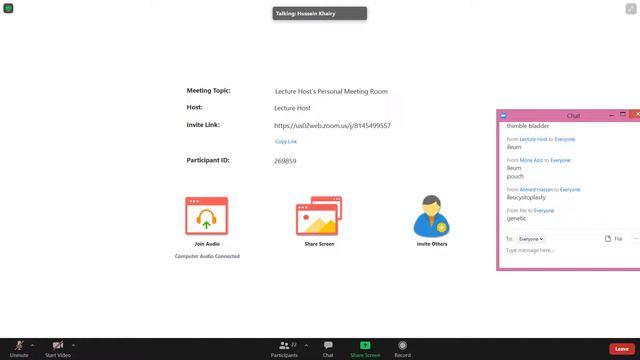Expand the arrow beside Participants
640x360 pixels.
pyautogui.click(x=306, y=345)
